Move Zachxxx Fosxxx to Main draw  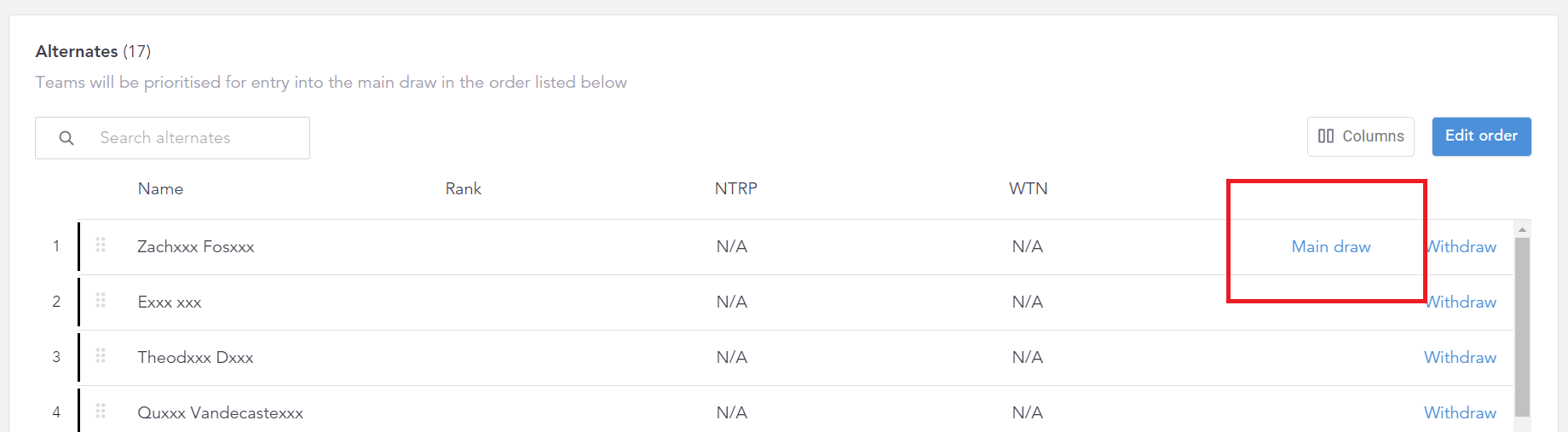pyautogui.click(x=1331, y=246)
